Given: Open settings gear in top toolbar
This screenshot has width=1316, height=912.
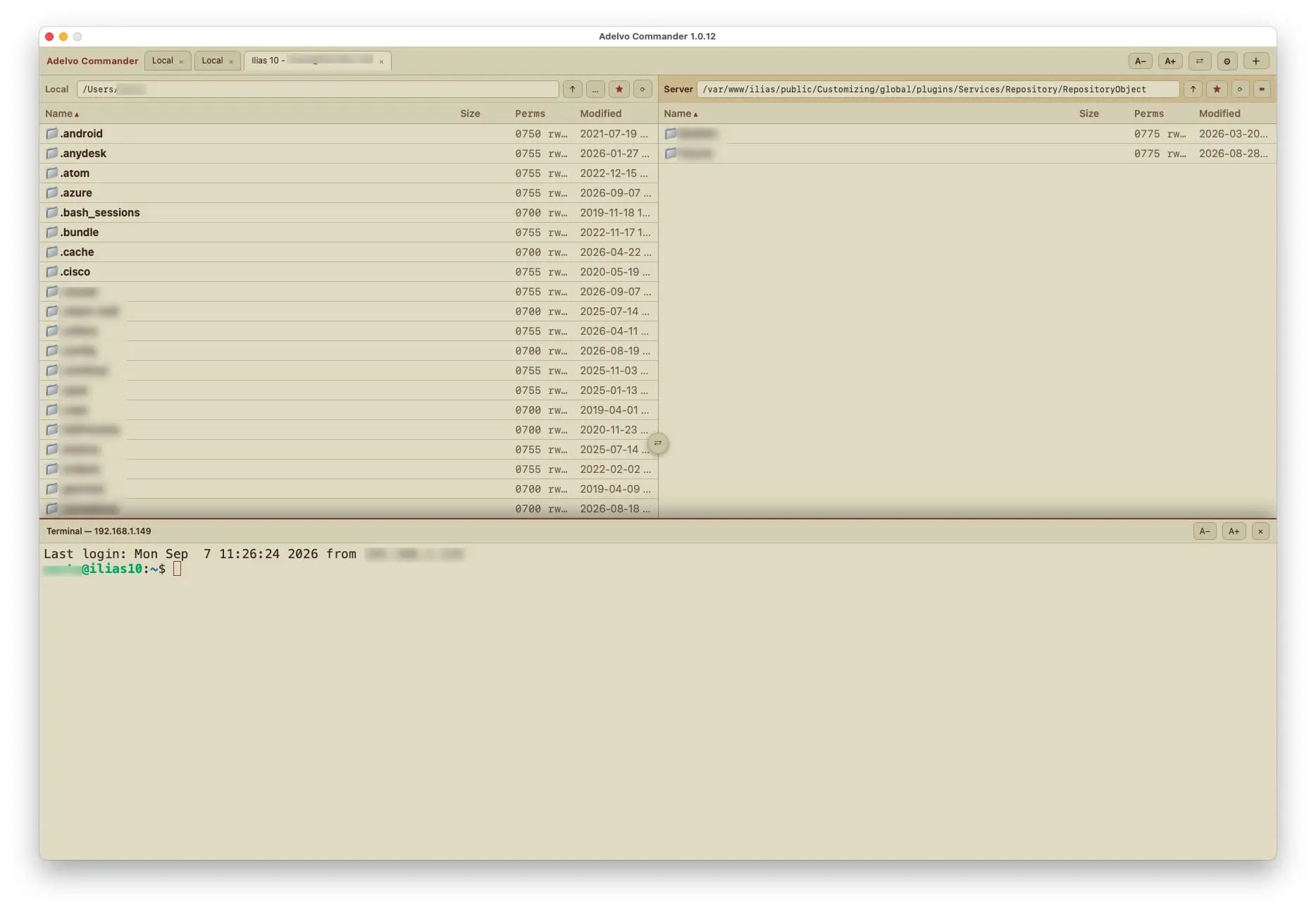Looking at the screenshot, I should 1227,61.
